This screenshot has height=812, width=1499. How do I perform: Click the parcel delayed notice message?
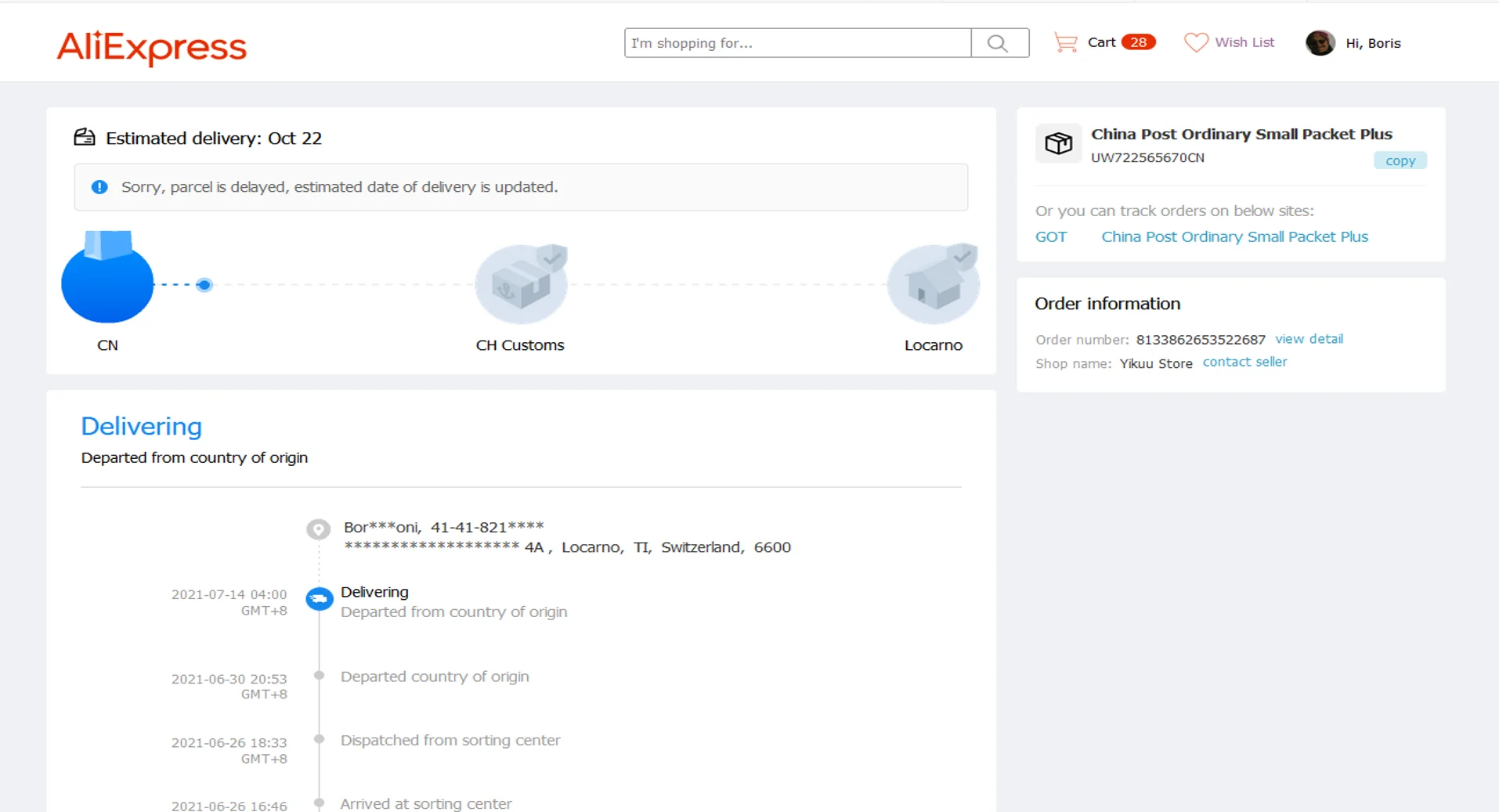pos(339,187)
